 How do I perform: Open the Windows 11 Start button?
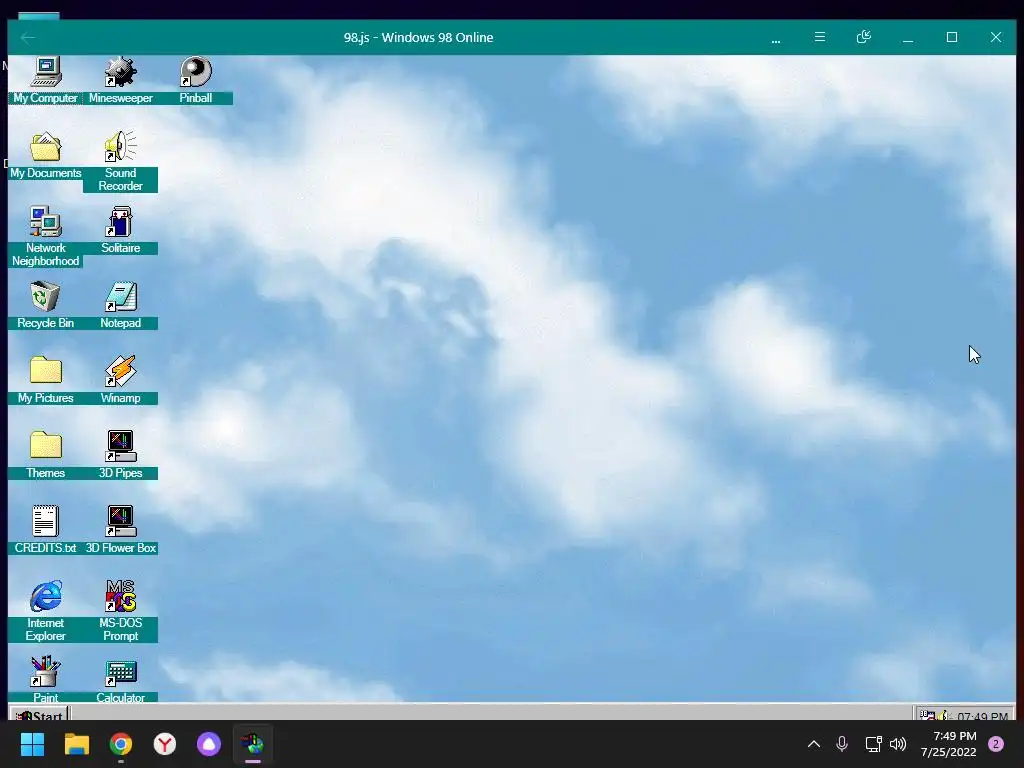coord(33,744)
